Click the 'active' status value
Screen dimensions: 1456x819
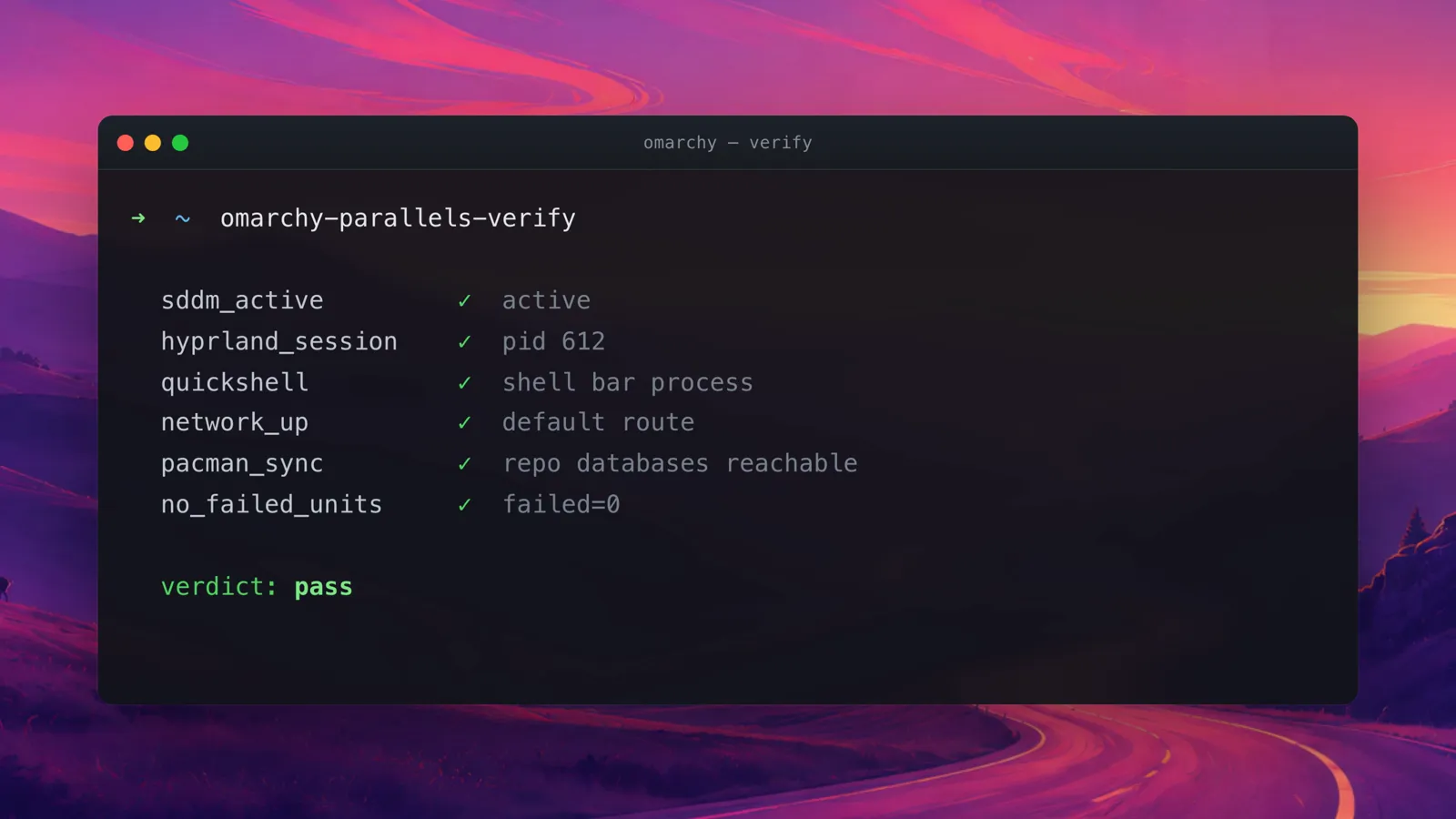546,300
